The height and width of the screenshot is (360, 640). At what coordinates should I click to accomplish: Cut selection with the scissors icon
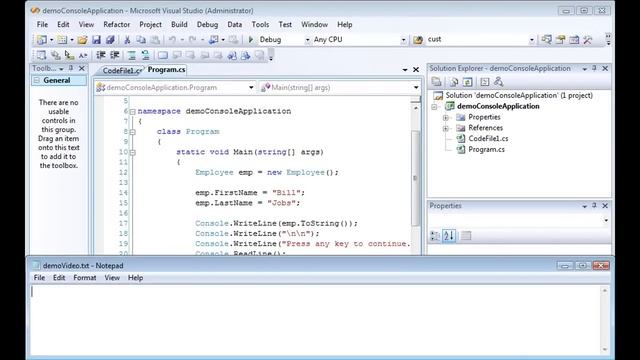click(x=127, y=40)
